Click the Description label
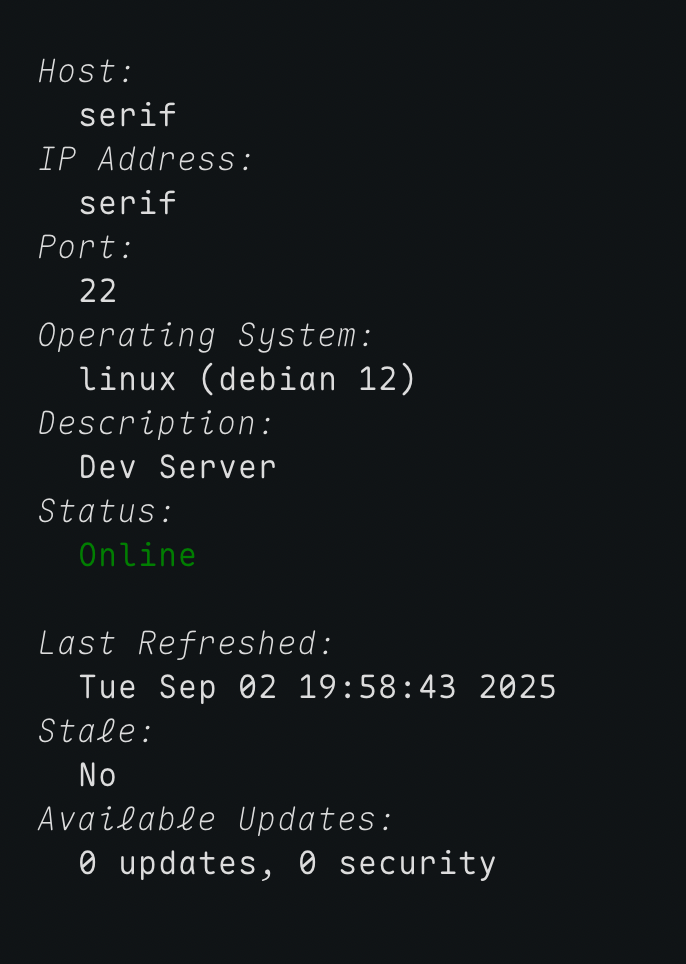Screen dimensions: 686x964 point(156,423)
